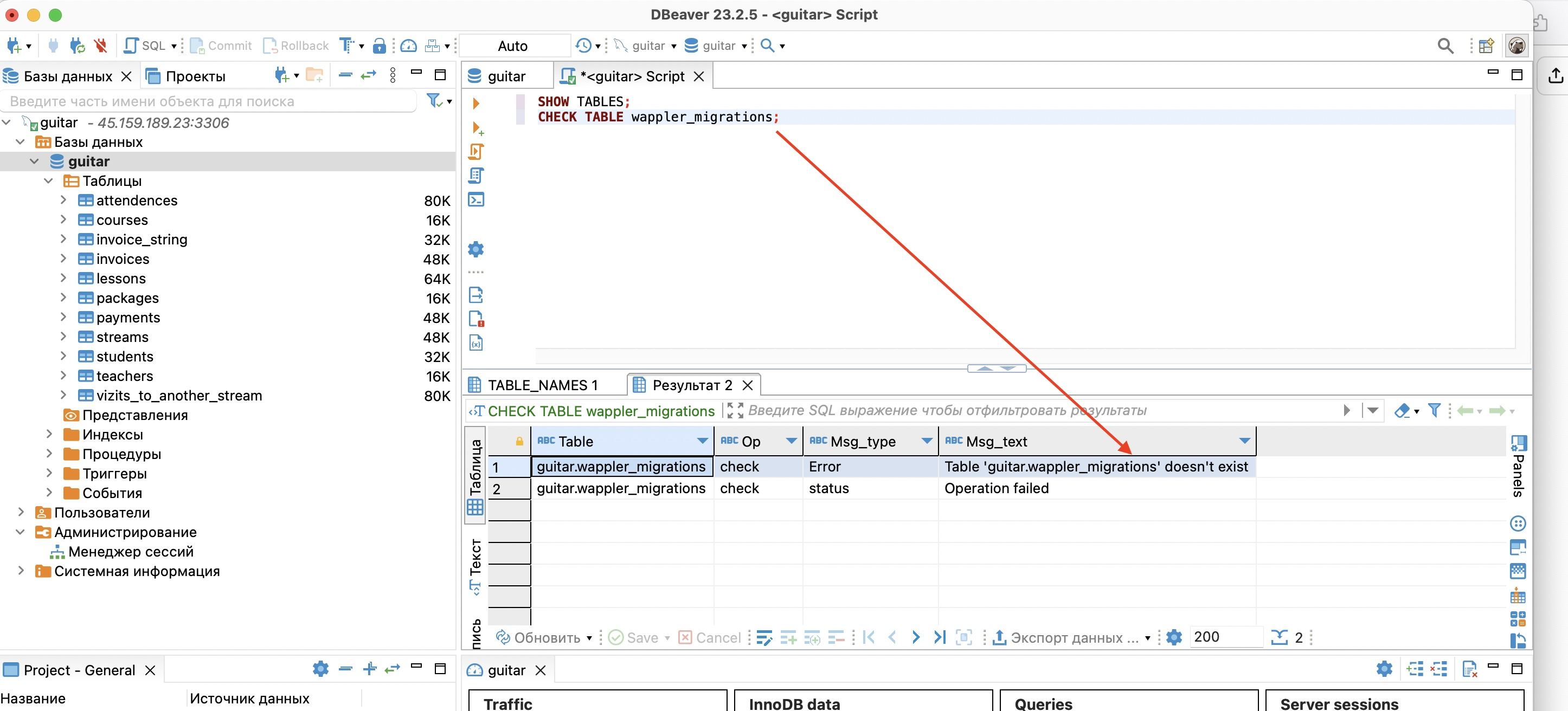1568x711 pixels.
Task: Open navigator filter funnel dropdown
Action: (x=439, y=101)
